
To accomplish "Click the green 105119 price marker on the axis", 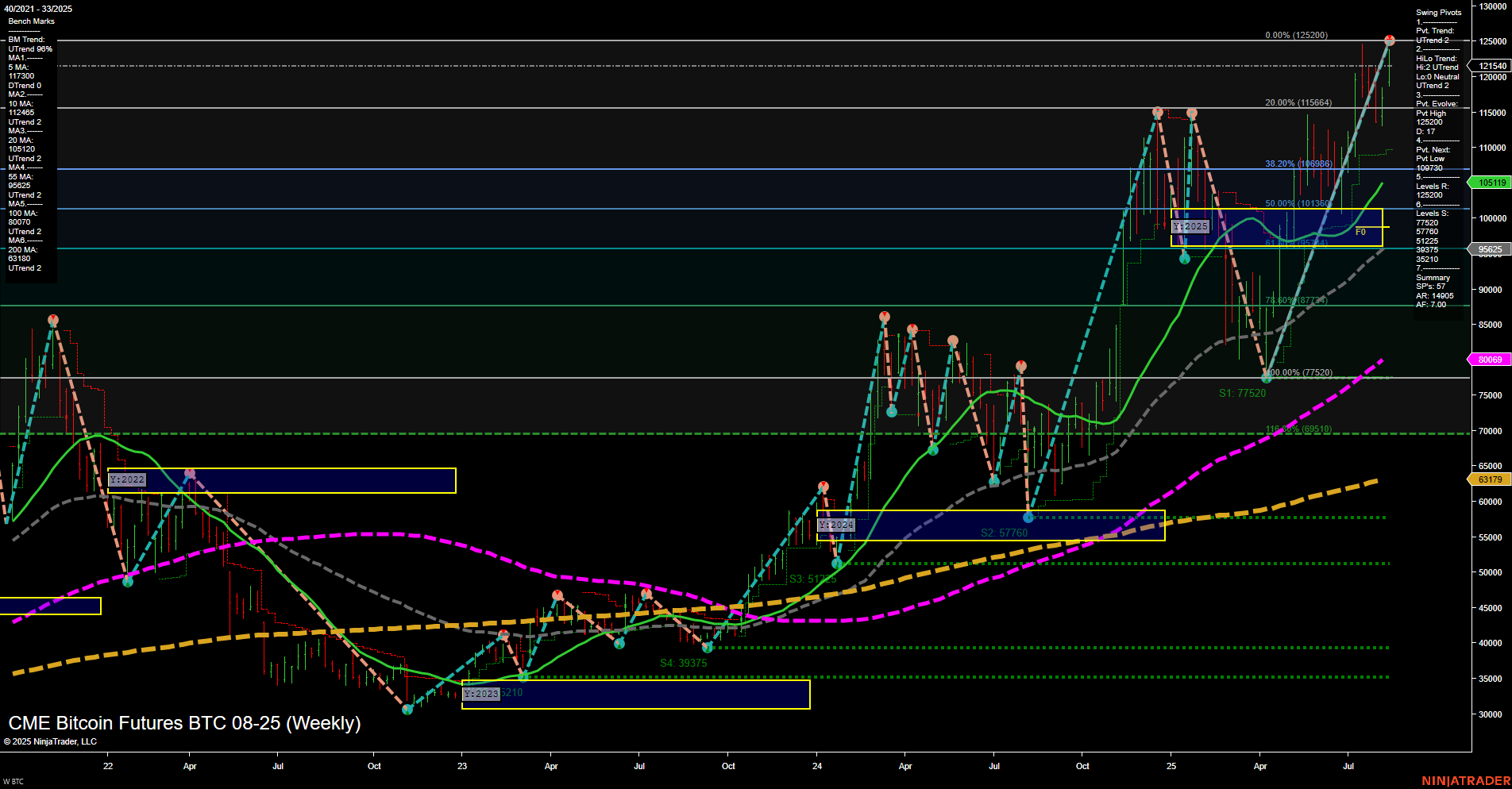I will pos(1490,183).
